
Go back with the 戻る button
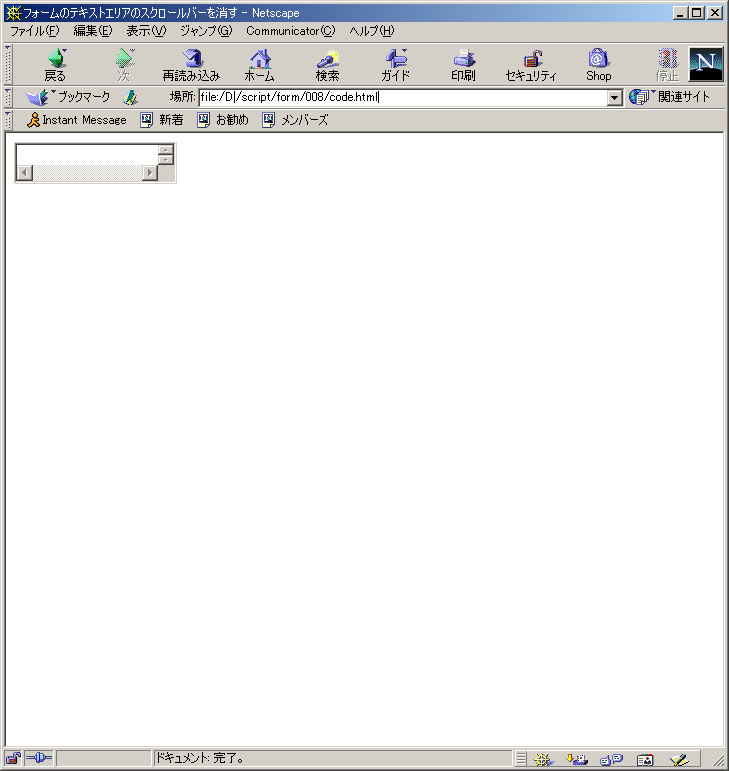(56, 65)
